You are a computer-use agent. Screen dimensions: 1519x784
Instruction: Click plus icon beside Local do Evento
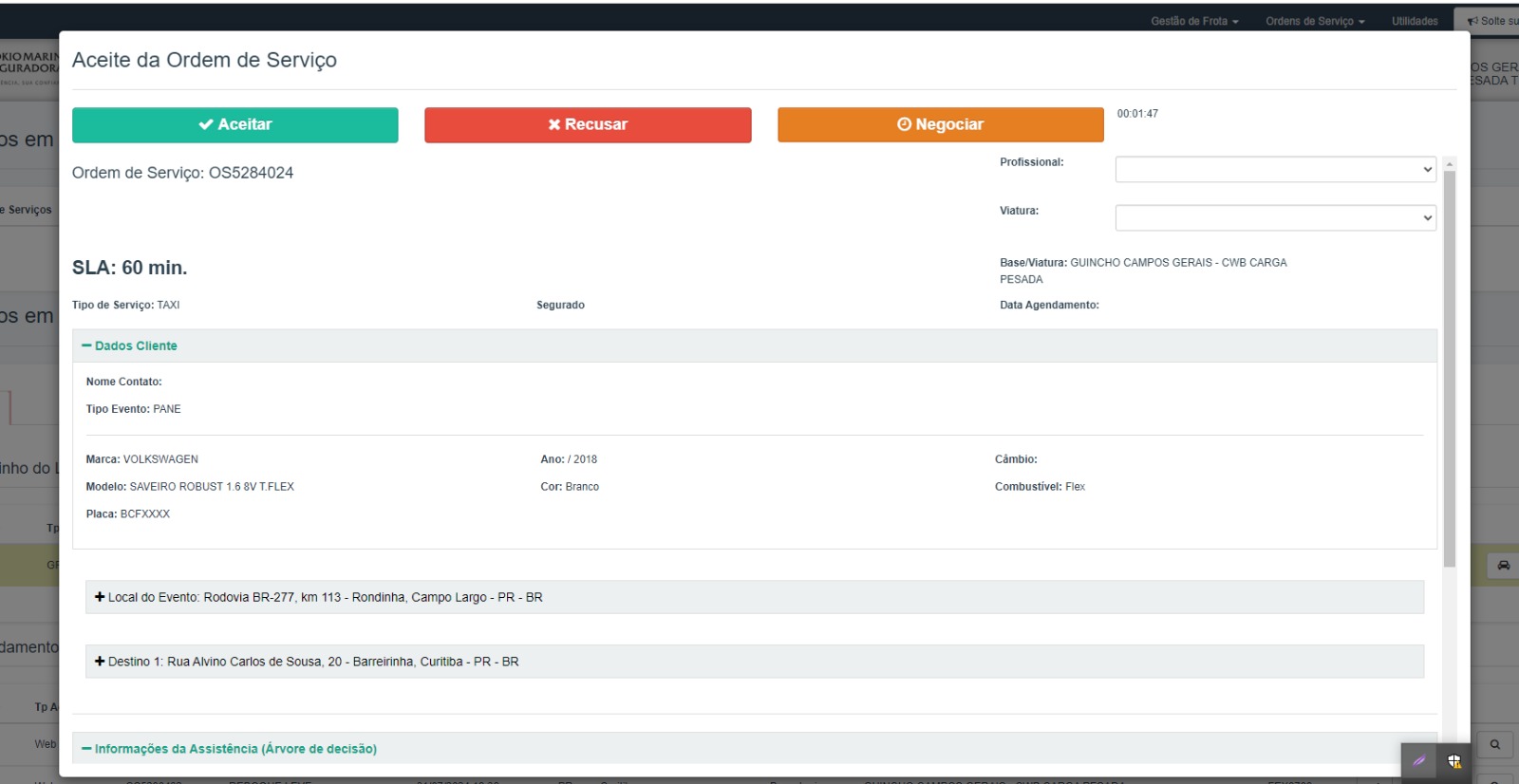pos(100,597)
